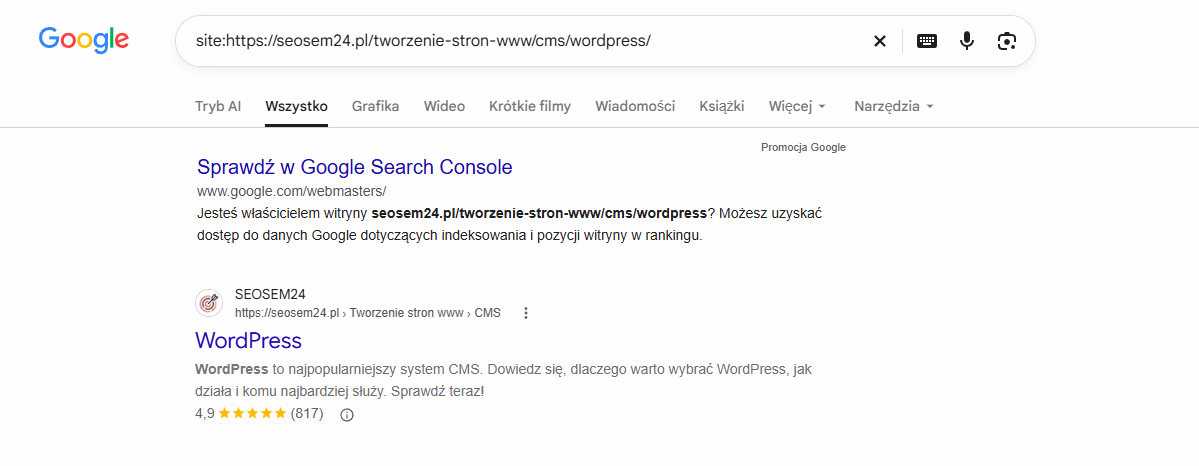Click the www.google.com/webmasters/ URL text
This screenshot has width=1199, height=466.
291,191
